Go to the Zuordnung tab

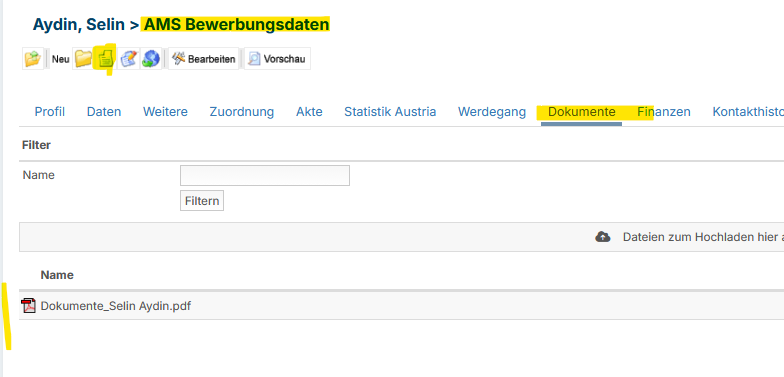pyautogui.click(x=242, y=112)
